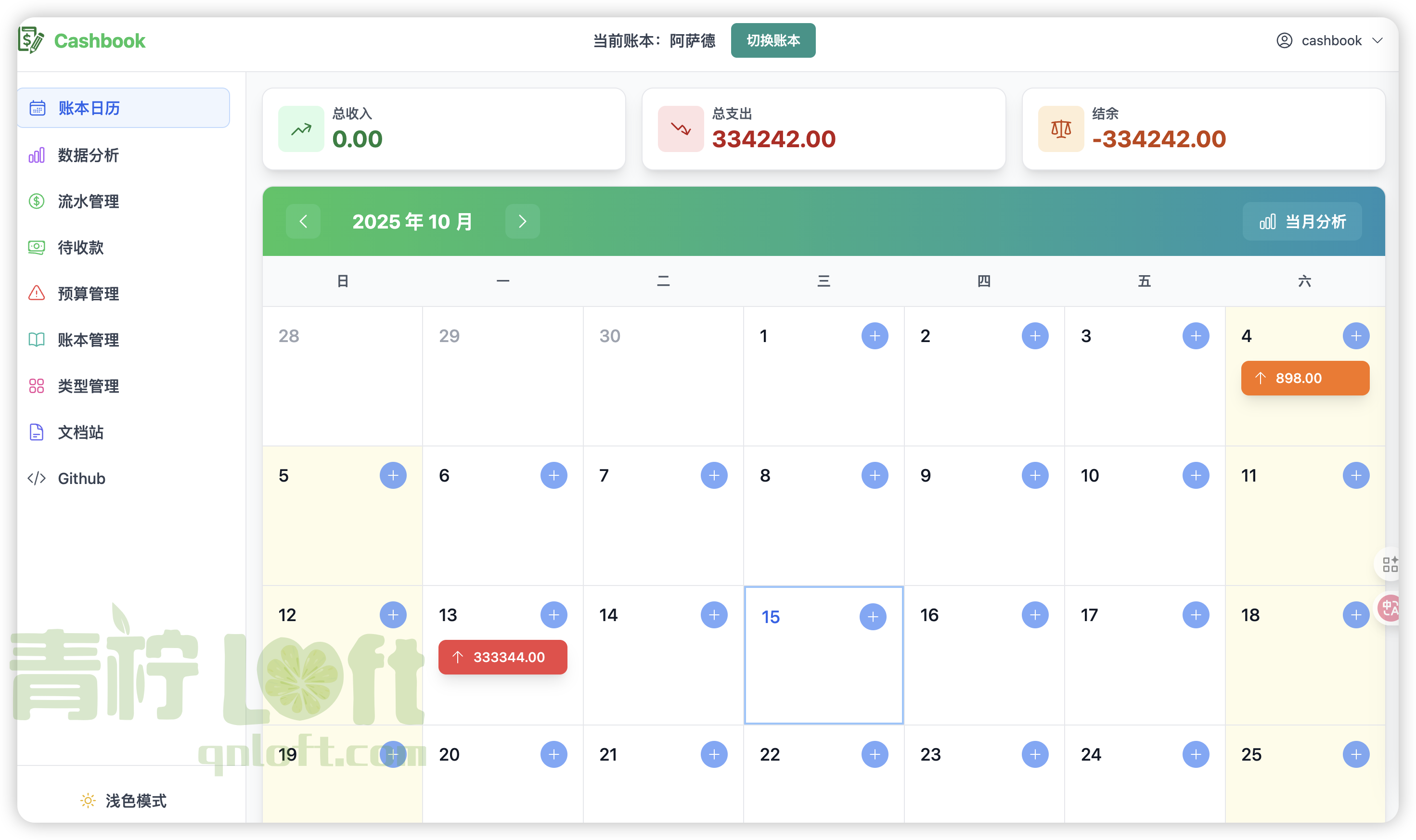Open 当月分析 for October
Screen dimensions: 1416x840
point(1301,221)
